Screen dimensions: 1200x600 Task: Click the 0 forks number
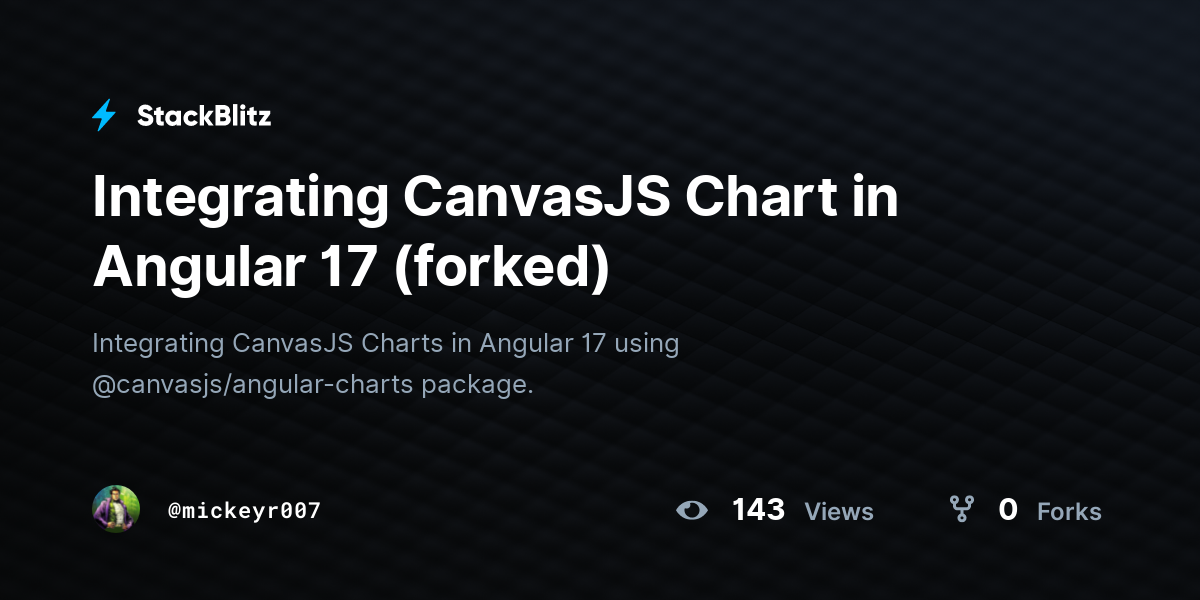(x=1008, y=510)
